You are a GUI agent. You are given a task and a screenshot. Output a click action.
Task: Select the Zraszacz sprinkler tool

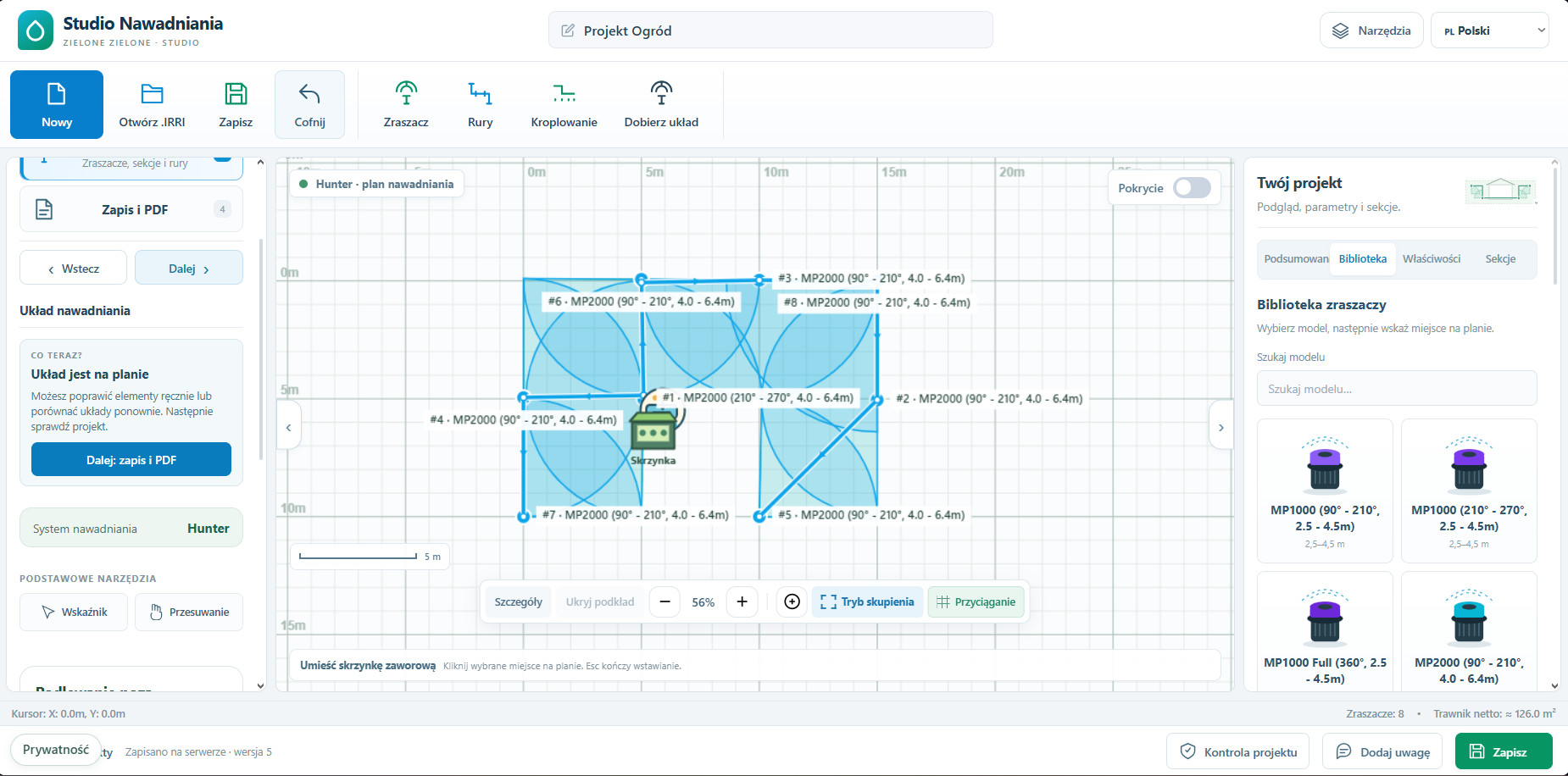[x=406, y=104]
